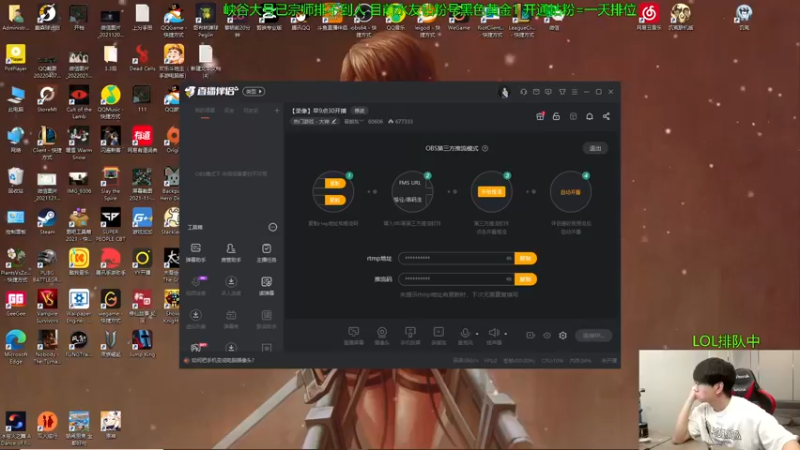Select the PotPlayer desktop icon
Image resolution: width=800 pixels, height=450 pixels.
(x=15, y=58)
